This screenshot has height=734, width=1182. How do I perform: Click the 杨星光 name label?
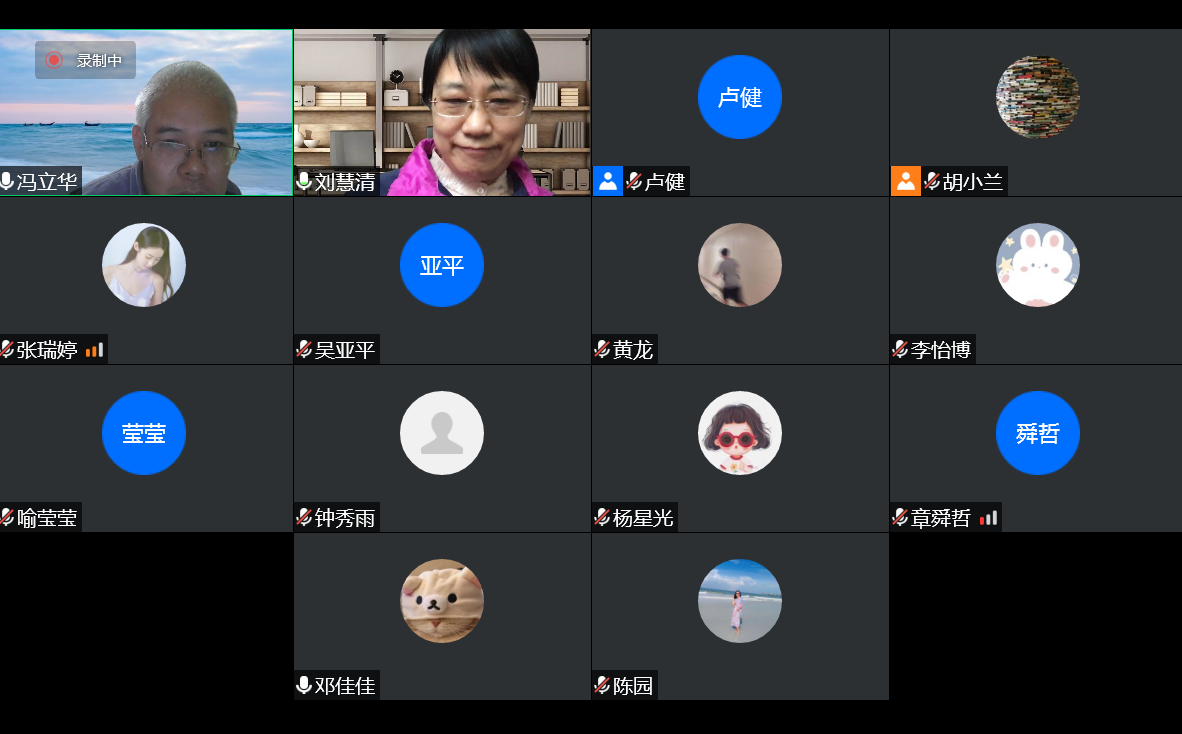[x=643, y=518]
